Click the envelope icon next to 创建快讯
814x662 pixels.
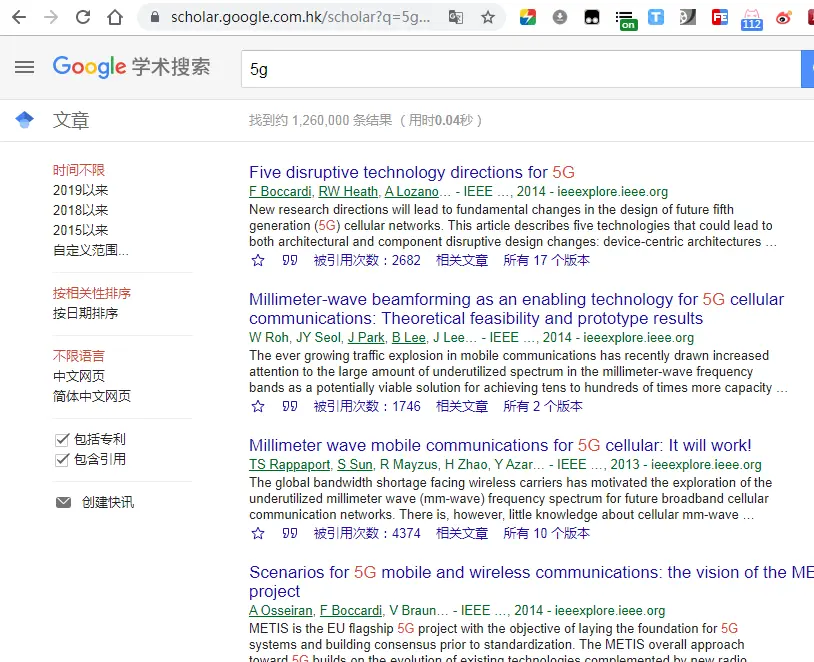[63, 502]
